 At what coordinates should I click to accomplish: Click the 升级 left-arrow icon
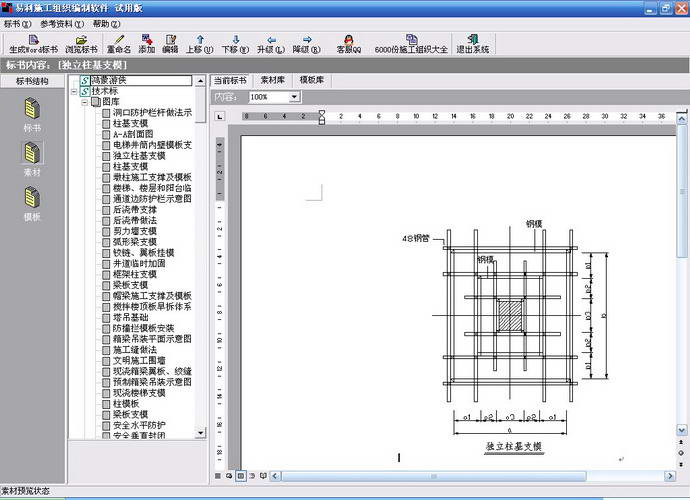coord(271,44)
